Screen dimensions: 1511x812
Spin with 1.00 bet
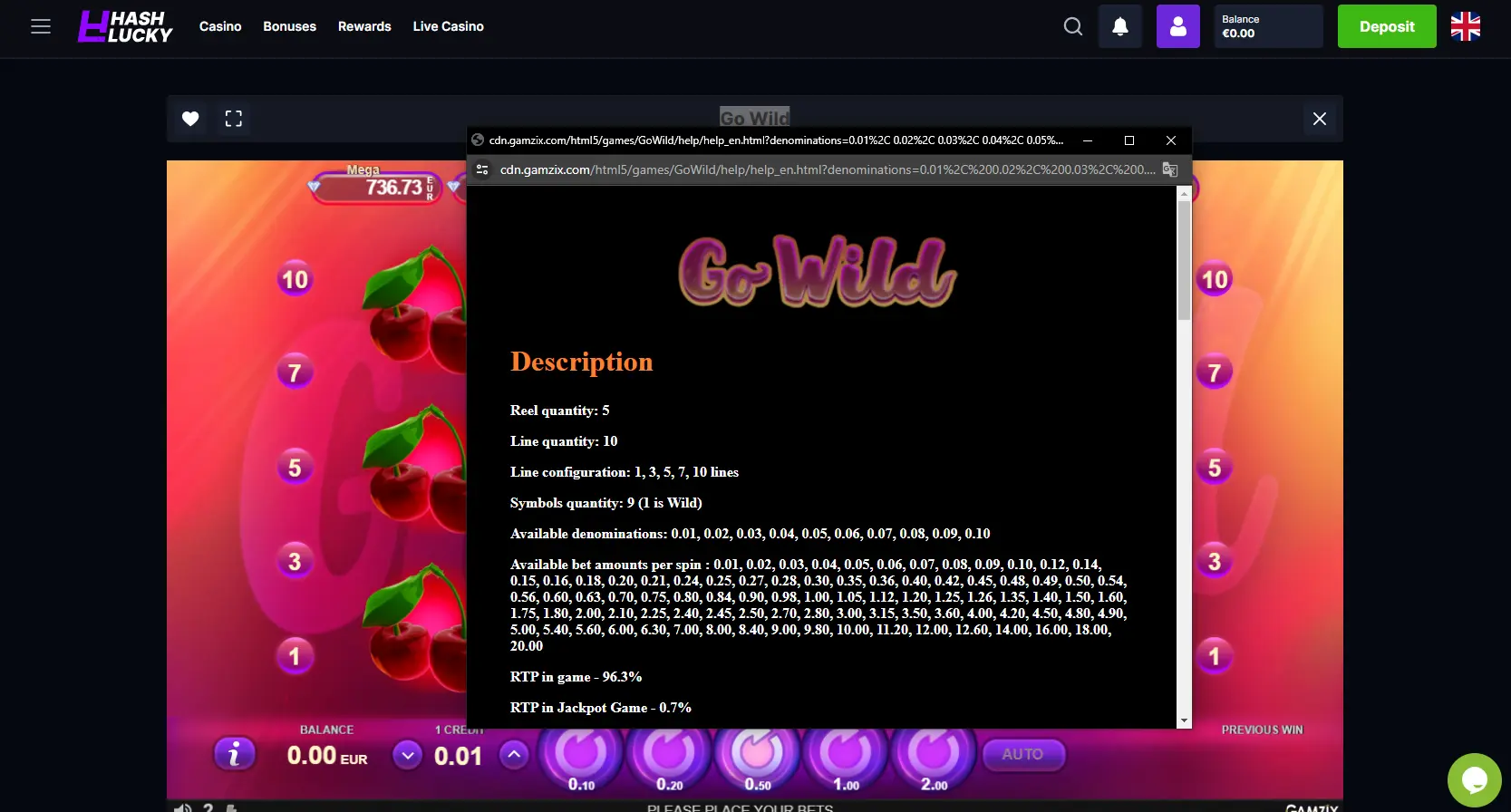point(845,757)
